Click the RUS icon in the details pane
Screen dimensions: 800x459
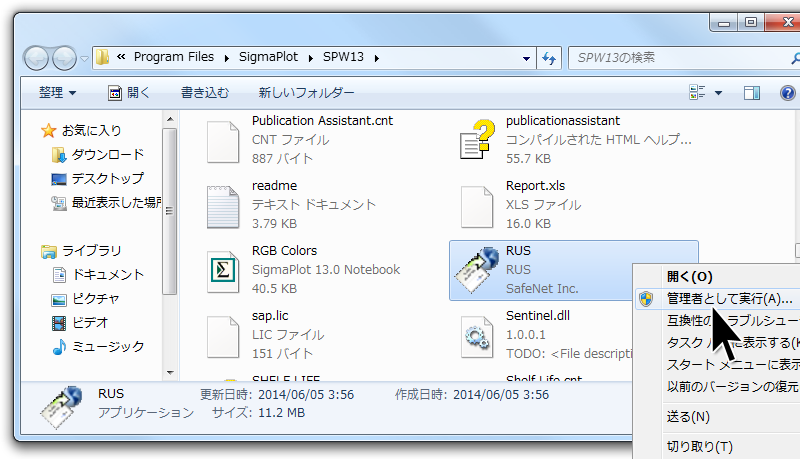coord(61,407)
